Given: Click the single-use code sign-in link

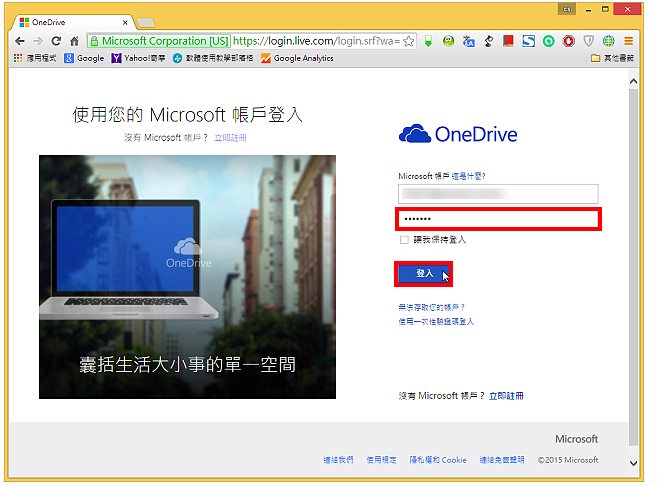Looking at the screenshot, I should (x=436, y=322).
